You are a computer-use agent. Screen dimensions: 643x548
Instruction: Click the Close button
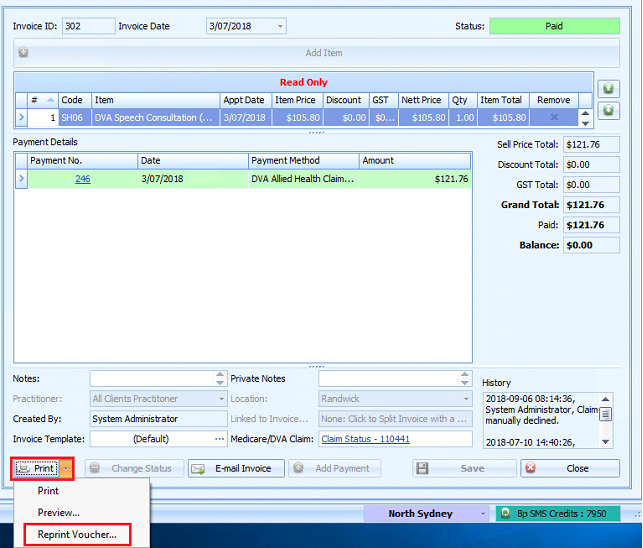[x=570, y=468]
